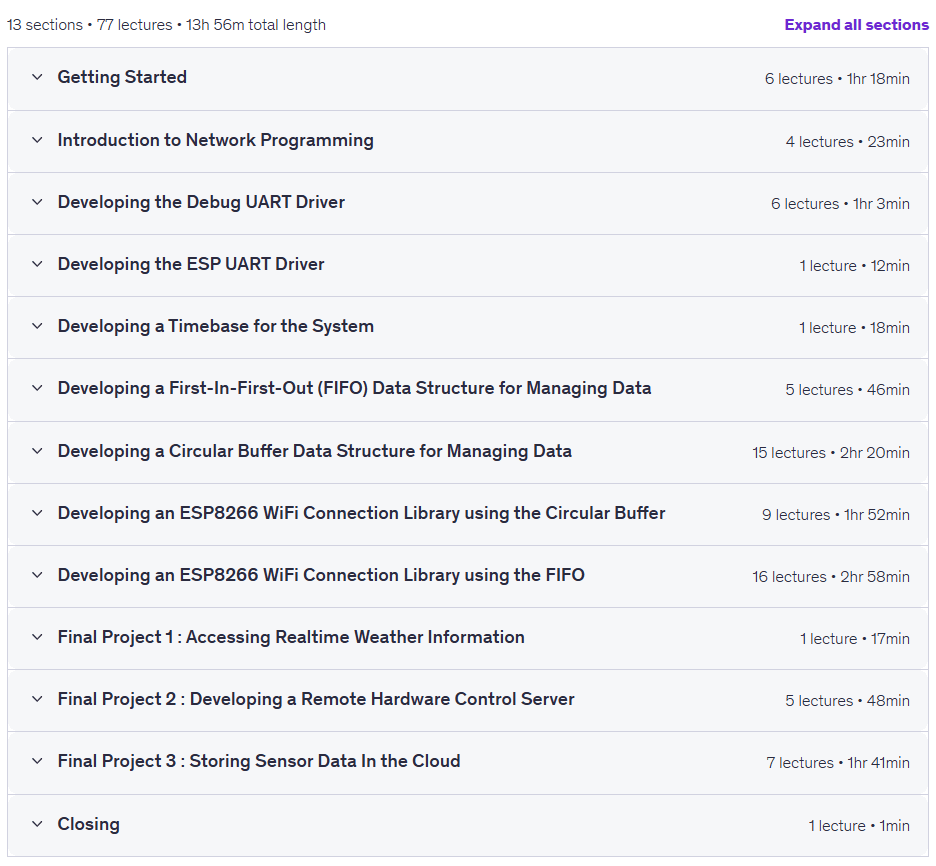Screen dimensions: 936x866
Task: Click '9 lectures • 1hr 52min' duration text
Action: [x=836, y=515]
